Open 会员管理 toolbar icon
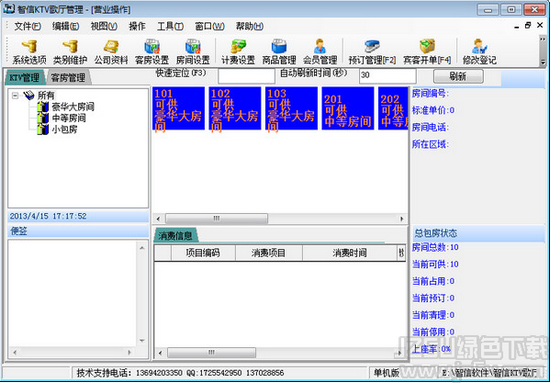550x383 pixels. point(320,52)
